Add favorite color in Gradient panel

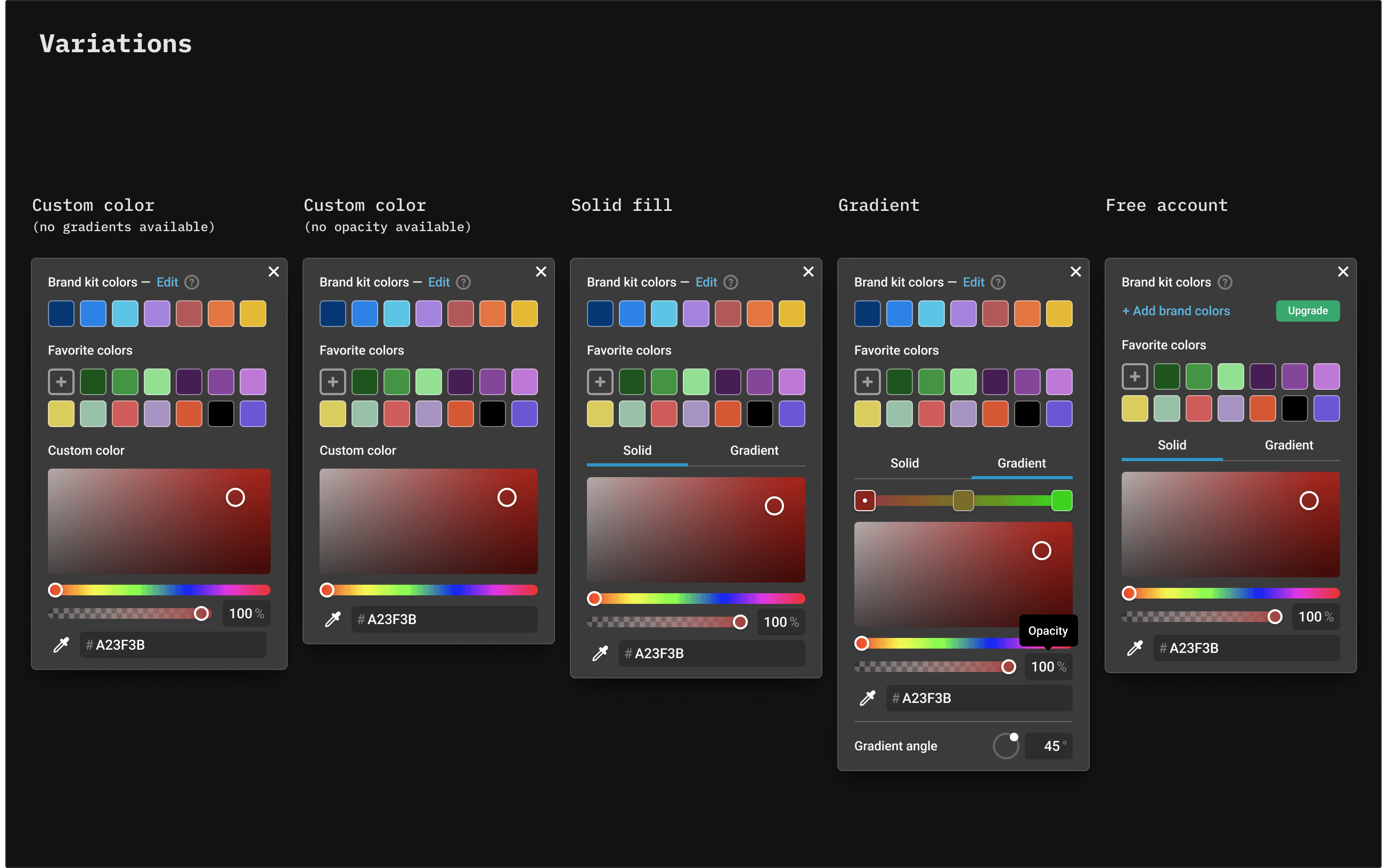(867, 382)
